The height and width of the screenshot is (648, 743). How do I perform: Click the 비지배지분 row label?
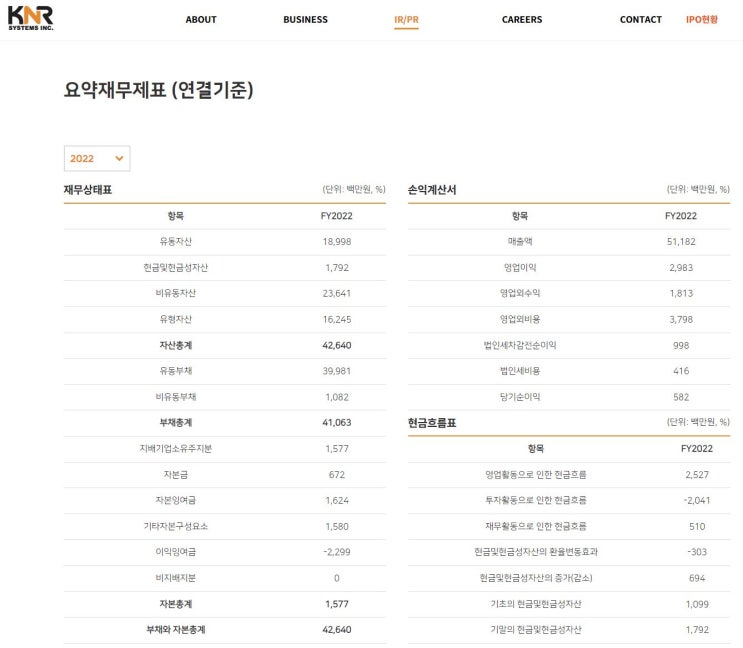pyautogui.click(x=176, y=578)
